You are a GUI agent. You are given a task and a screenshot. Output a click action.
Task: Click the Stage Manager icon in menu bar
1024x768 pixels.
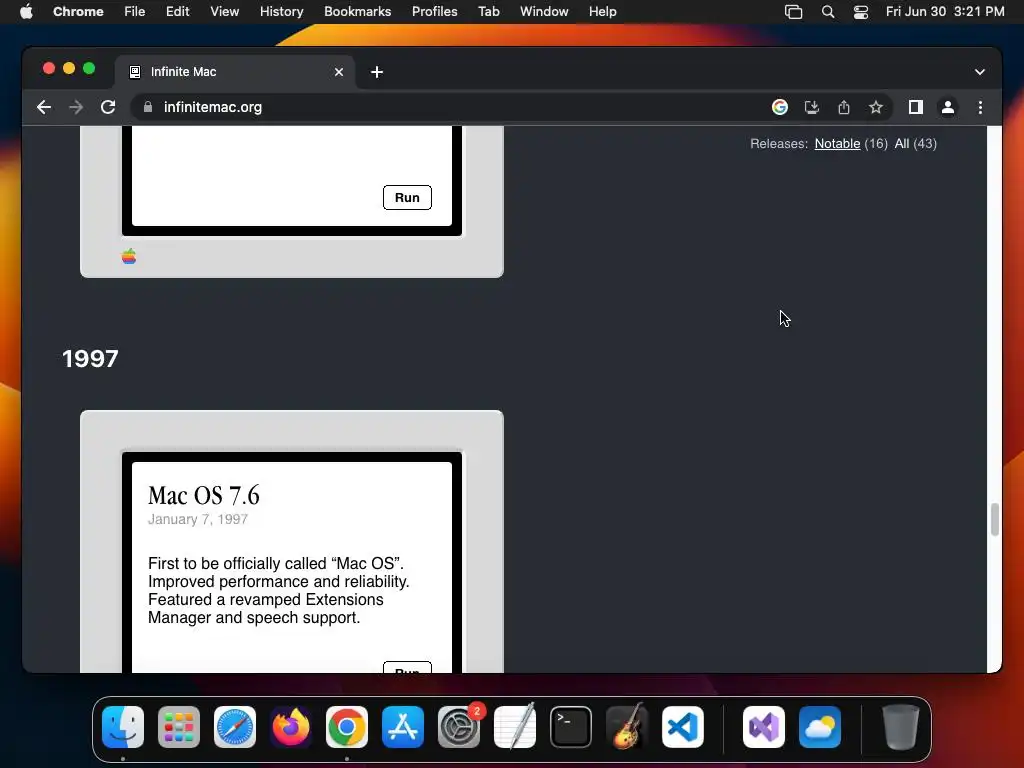pos(793,12)
